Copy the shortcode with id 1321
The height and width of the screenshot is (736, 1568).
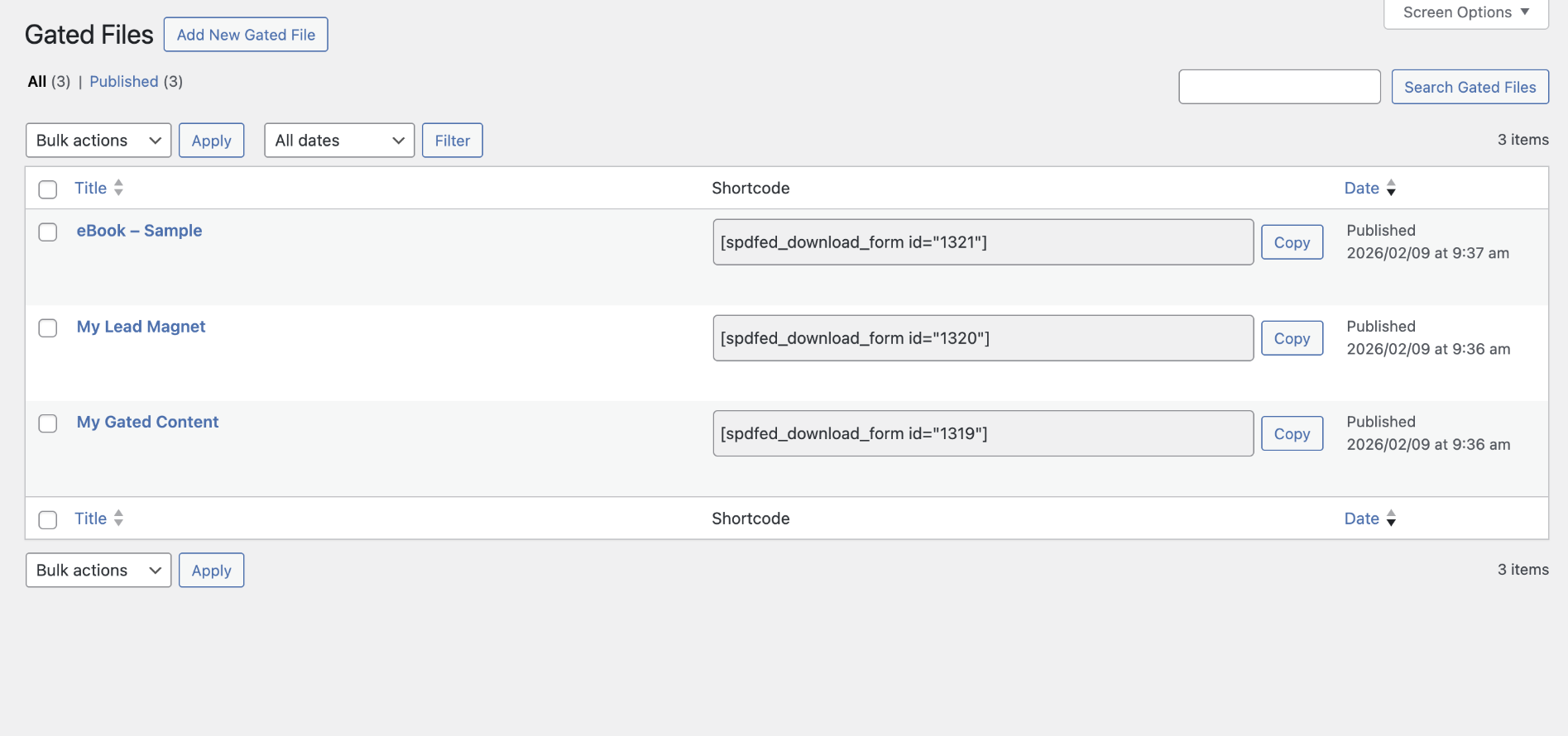1292,242
